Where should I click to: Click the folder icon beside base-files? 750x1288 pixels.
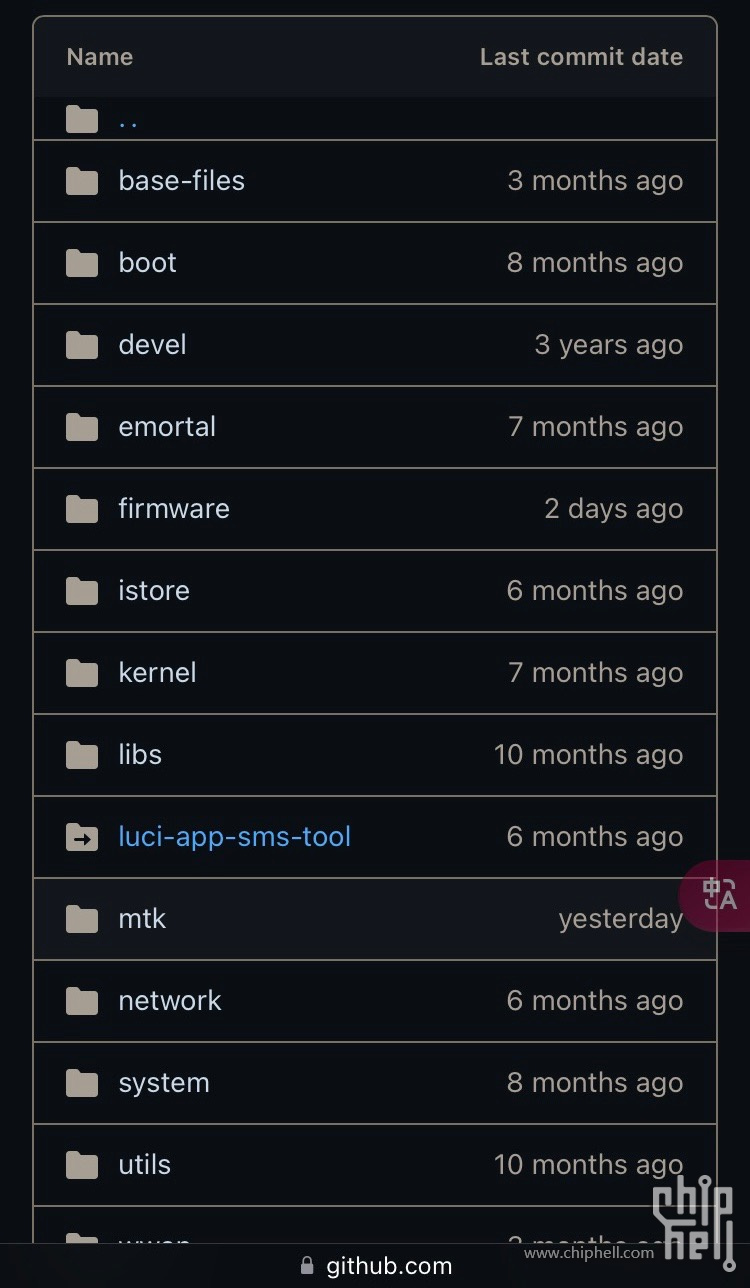tap(82, 181)
